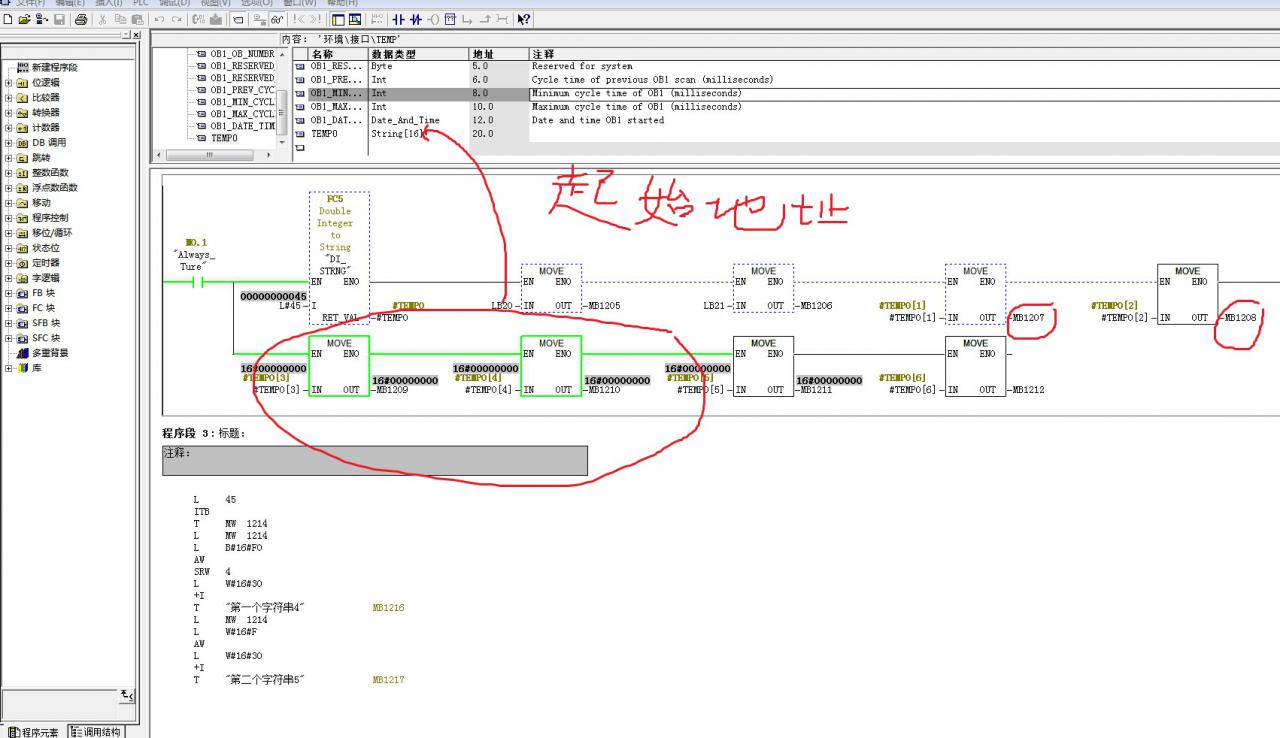The height and width of the screenshot is (738, 1280).
Task: Click the 名称 column header
Action: pos(338,54)
